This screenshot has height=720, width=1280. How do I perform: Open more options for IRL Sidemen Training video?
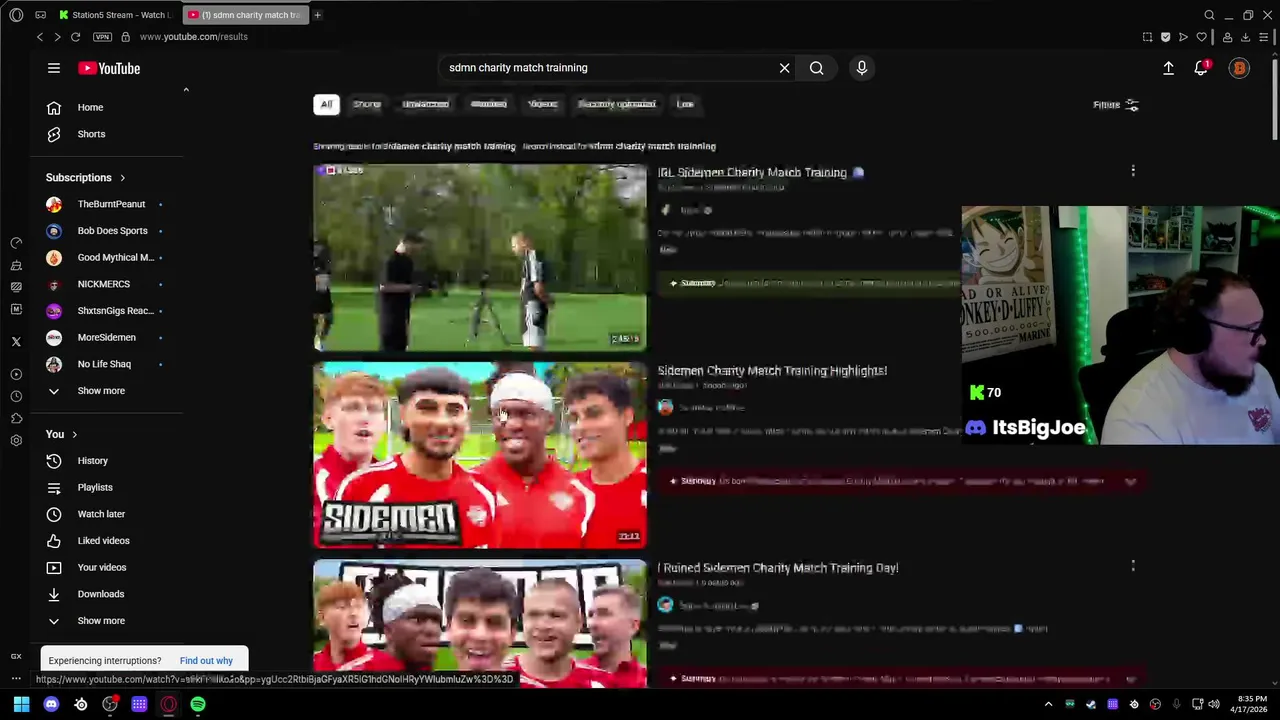(1133, 171)
